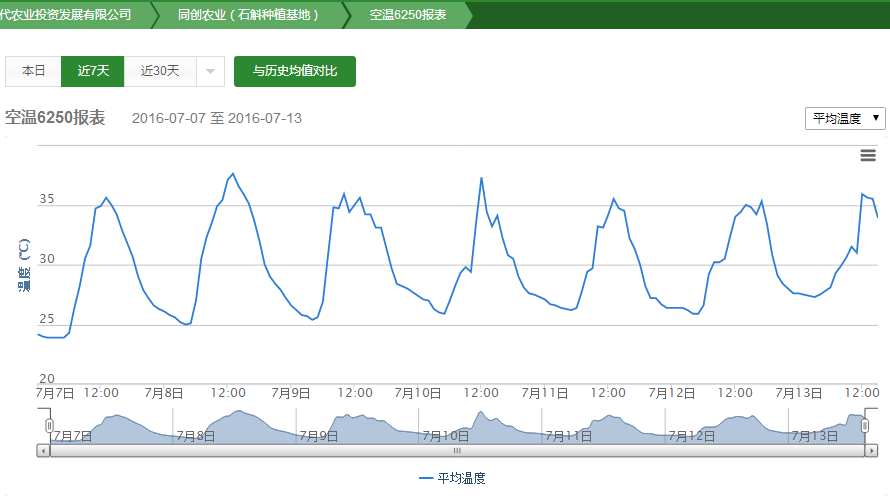
Task: Click the scrollbar left arrow under the chart
Action: tap(43, 451)
